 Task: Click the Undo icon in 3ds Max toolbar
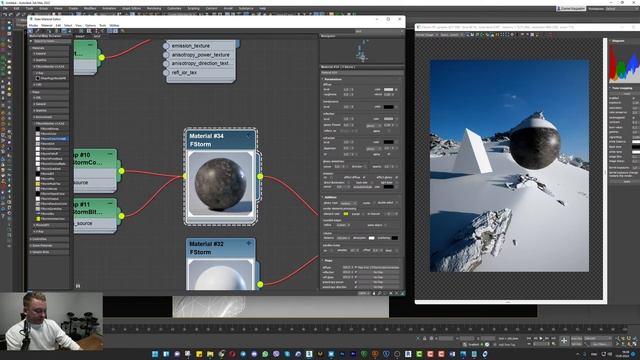[5, 14]
